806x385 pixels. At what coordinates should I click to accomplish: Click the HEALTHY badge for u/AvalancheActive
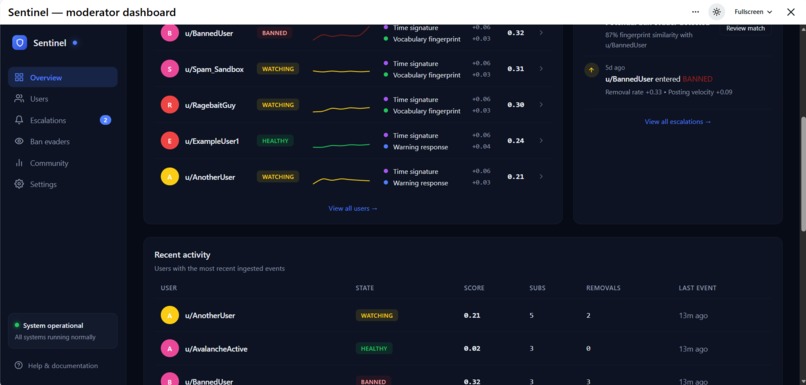coord(374,349)
